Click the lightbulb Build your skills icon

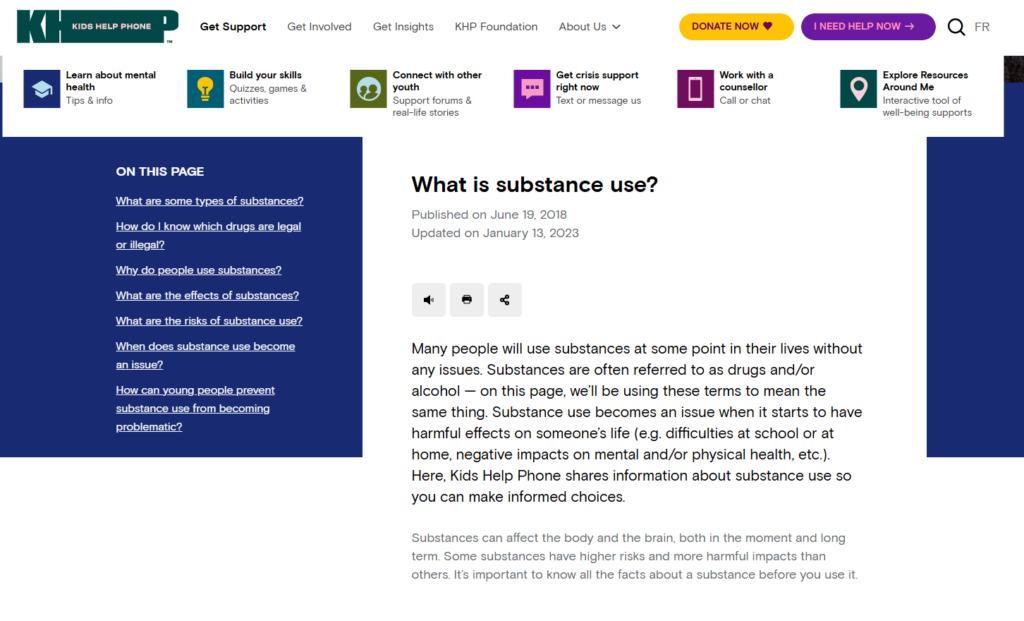coord(204,88)
